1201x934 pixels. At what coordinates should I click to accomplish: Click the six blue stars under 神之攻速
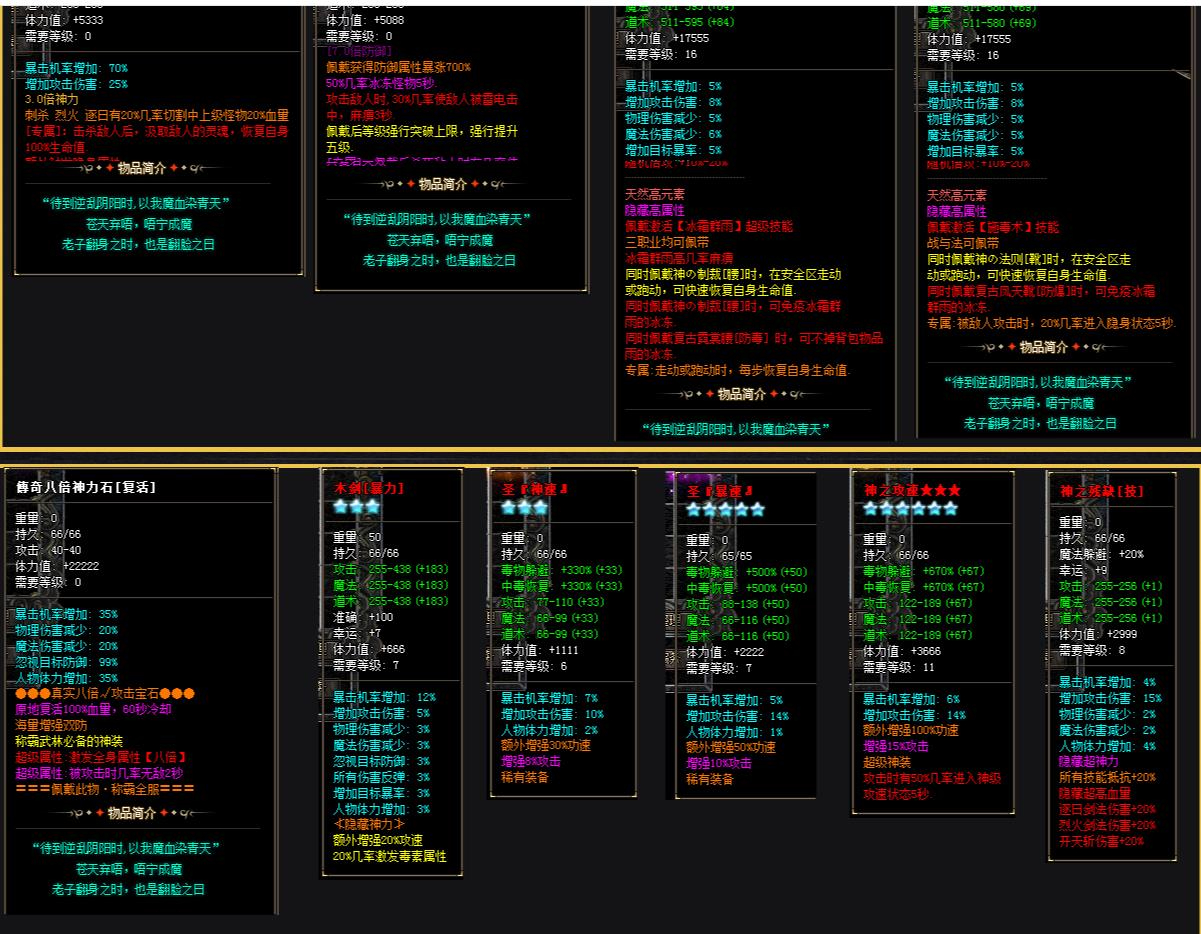(x=910, y=508)
